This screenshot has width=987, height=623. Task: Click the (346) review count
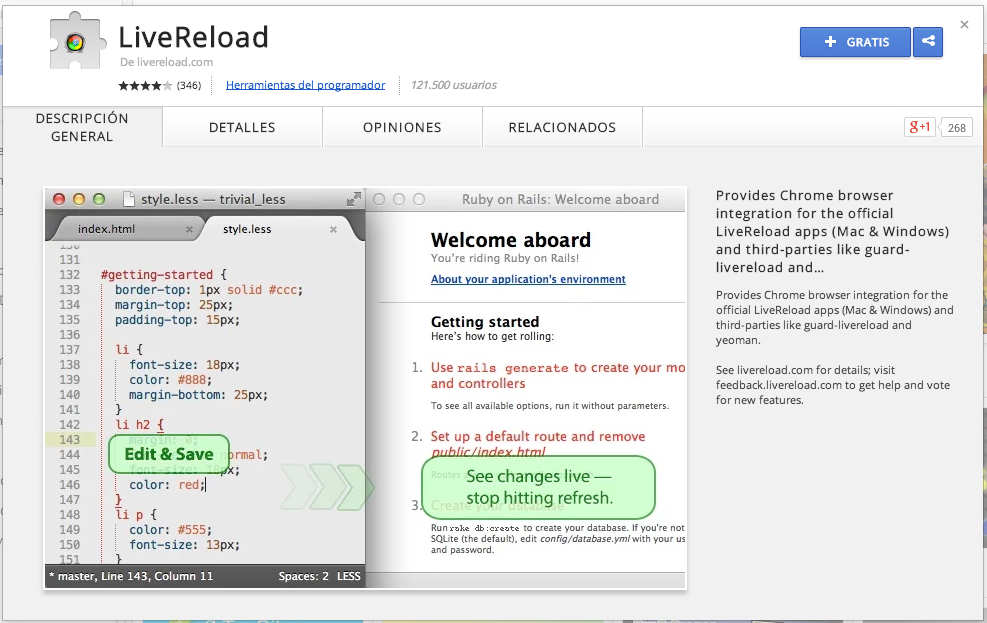[189, 86]
